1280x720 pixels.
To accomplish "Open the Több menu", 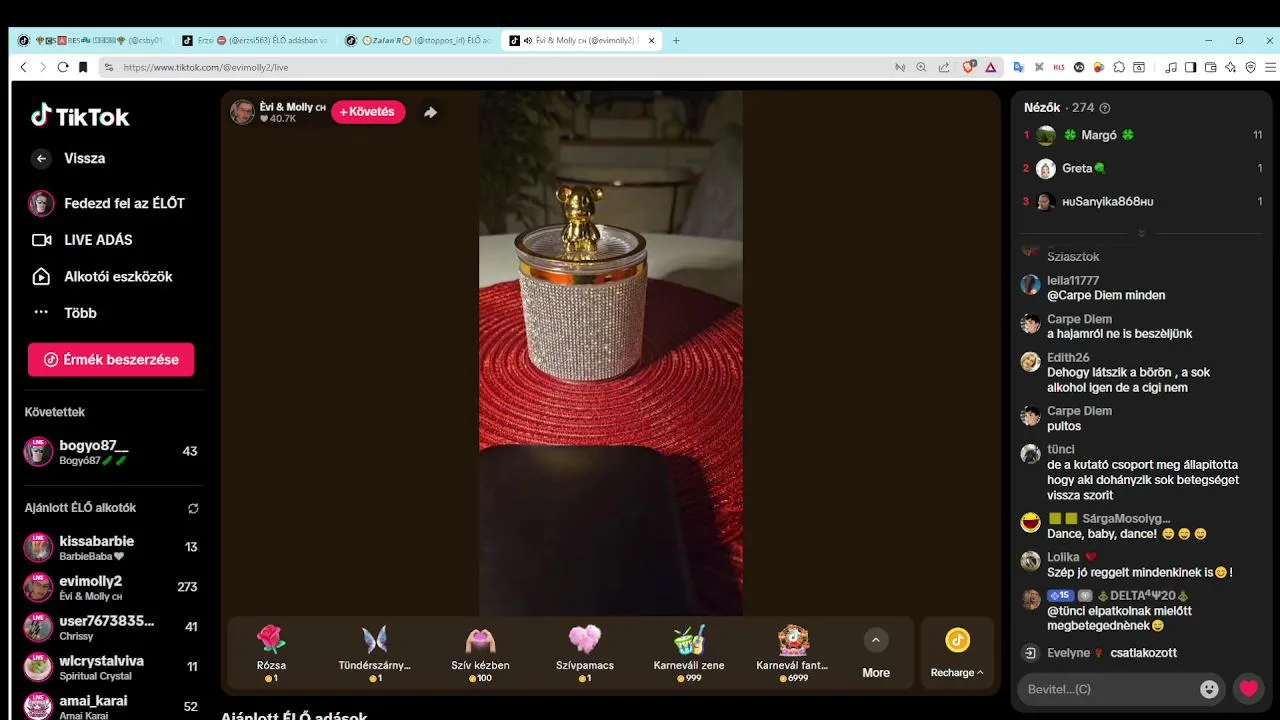I will pyautogui.click(x=65, y=313).
